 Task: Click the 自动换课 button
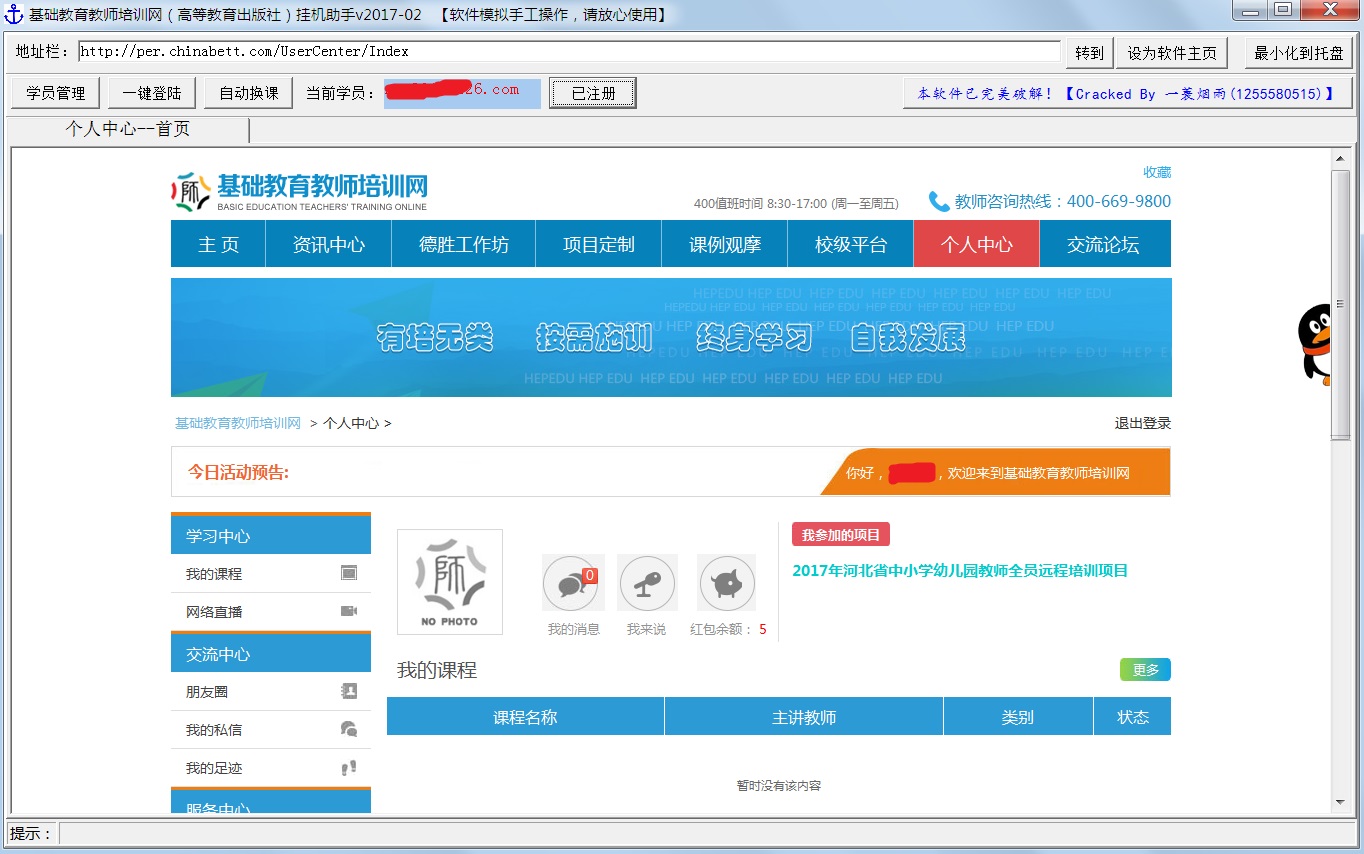pyautogui.click(x=248, y=93)
